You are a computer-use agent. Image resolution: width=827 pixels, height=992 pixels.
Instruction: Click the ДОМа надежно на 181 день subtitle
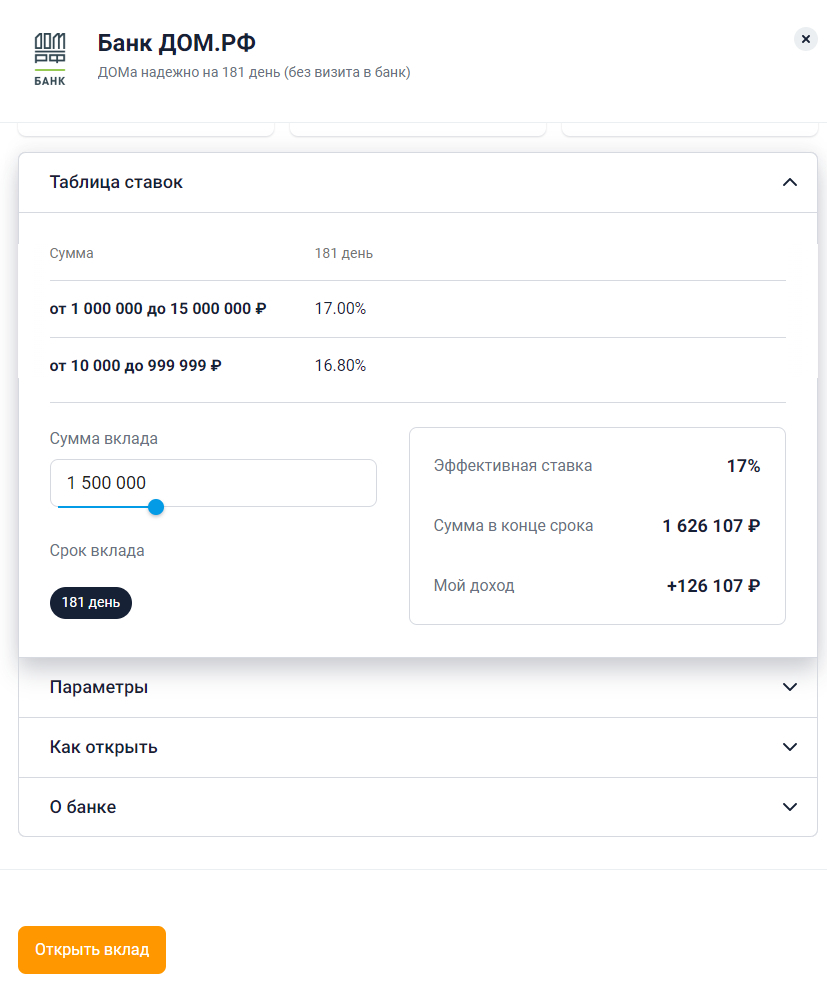pos(254,72)
